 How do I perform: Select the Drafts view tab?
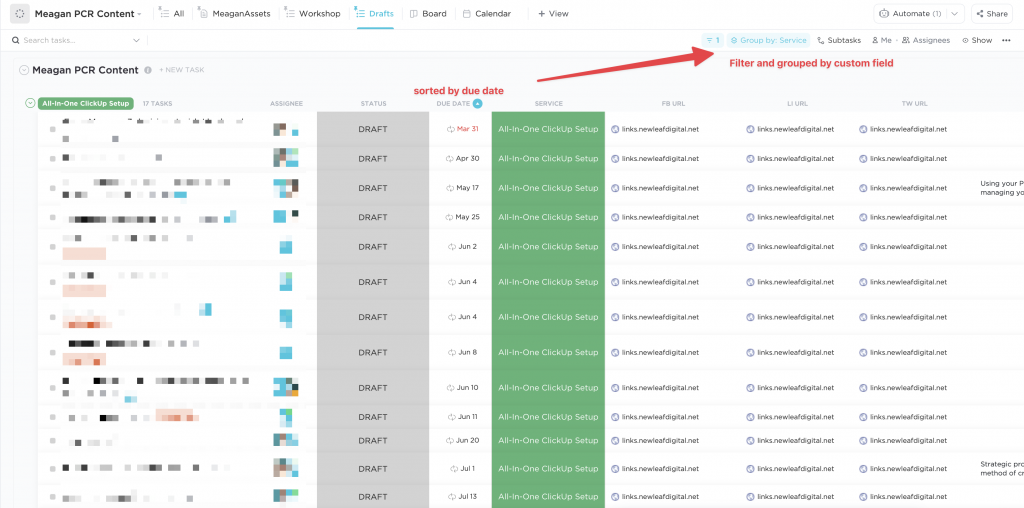point(375,13)
